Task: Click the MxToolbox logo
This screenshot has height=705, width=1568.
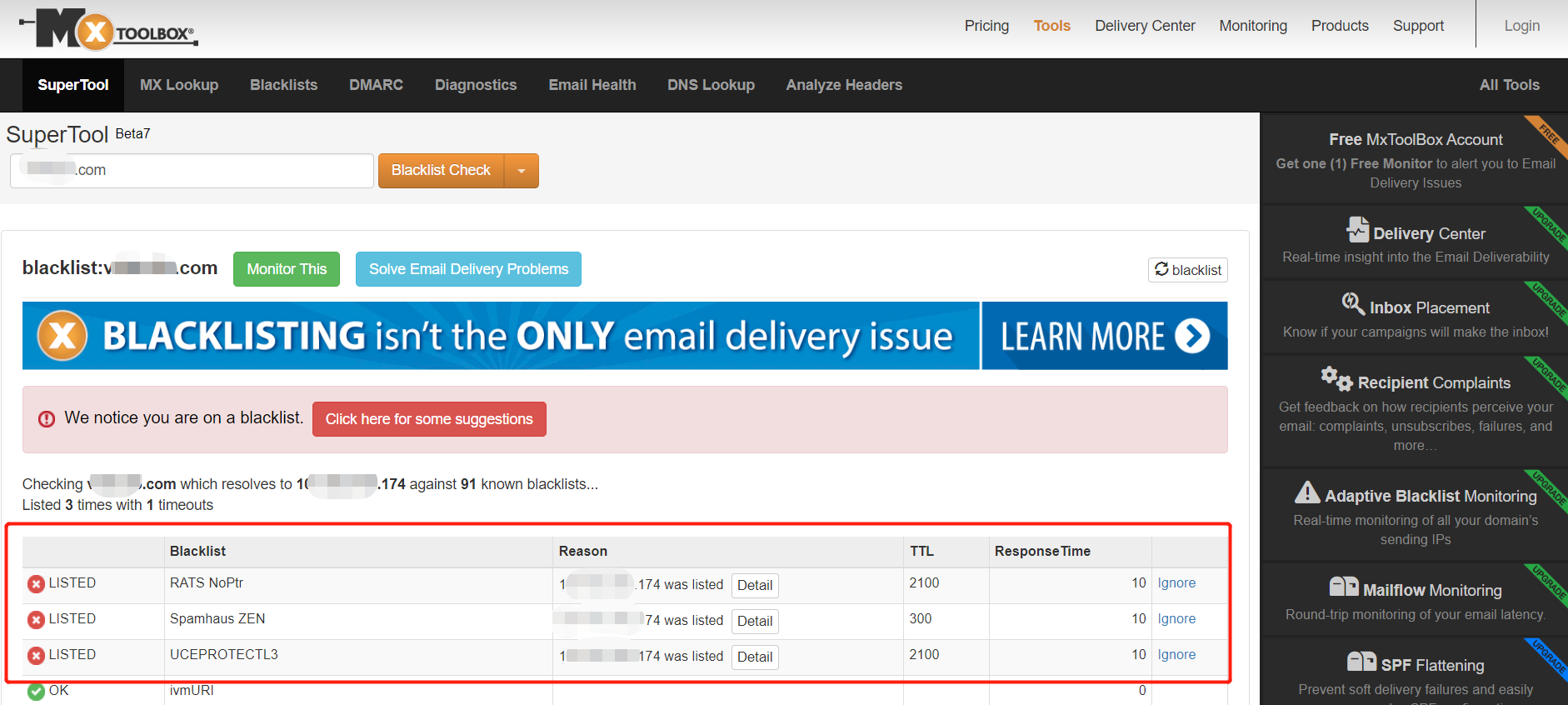Action: point(108,29)
